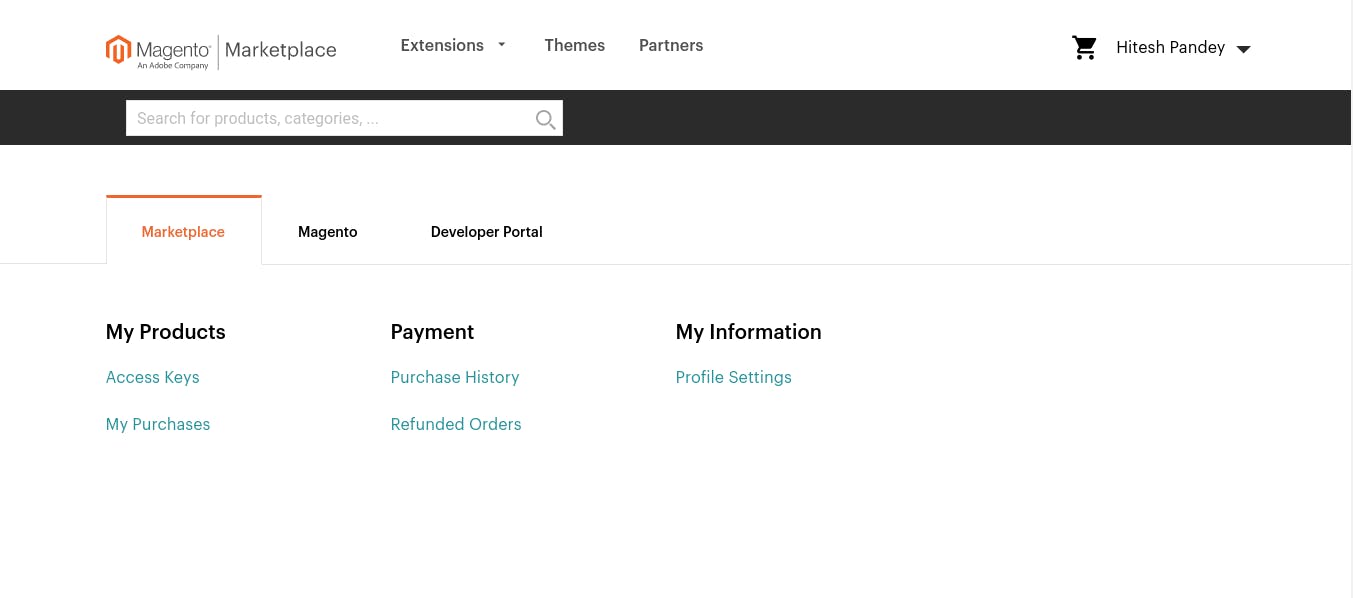Switch to the Magento tab

328,232
